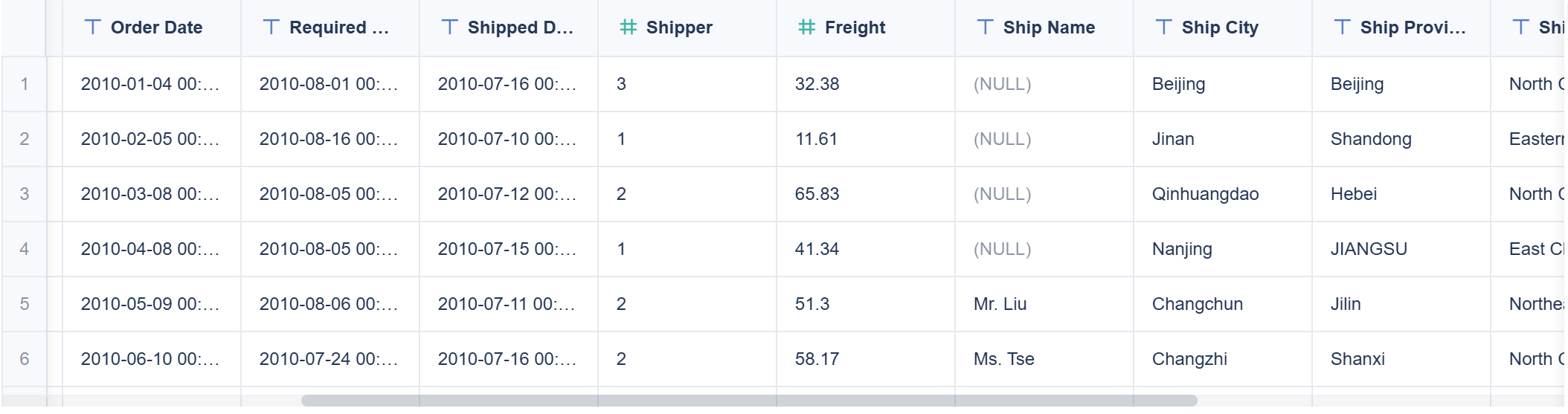1568x414 pixels.
Task: Click the text type icon beside Ship Province
Action: [1343, 28]
